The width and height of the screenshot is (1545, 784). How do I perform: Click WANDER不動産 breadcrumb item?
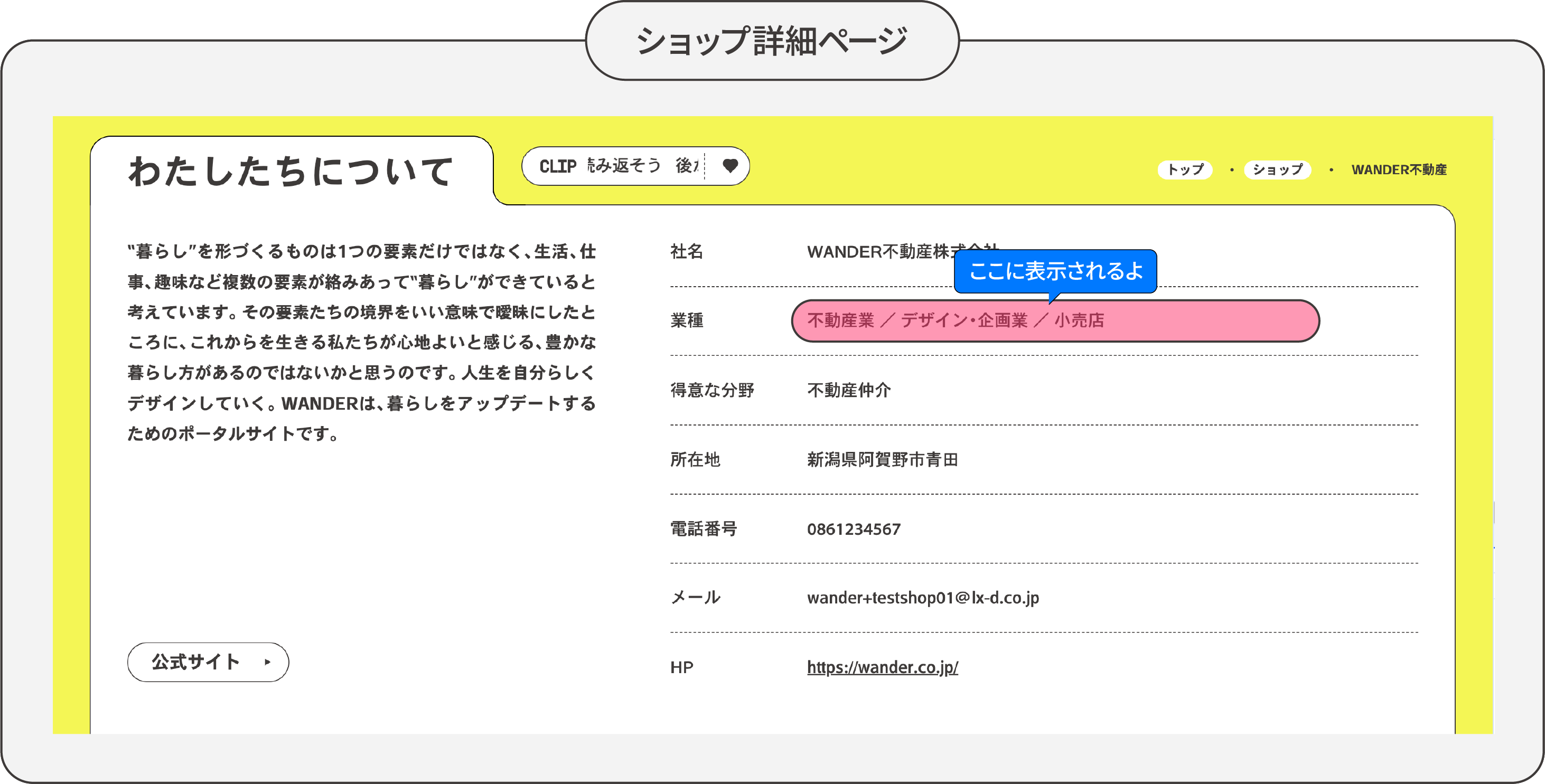pyautogui.click(x=1398, y=169)
